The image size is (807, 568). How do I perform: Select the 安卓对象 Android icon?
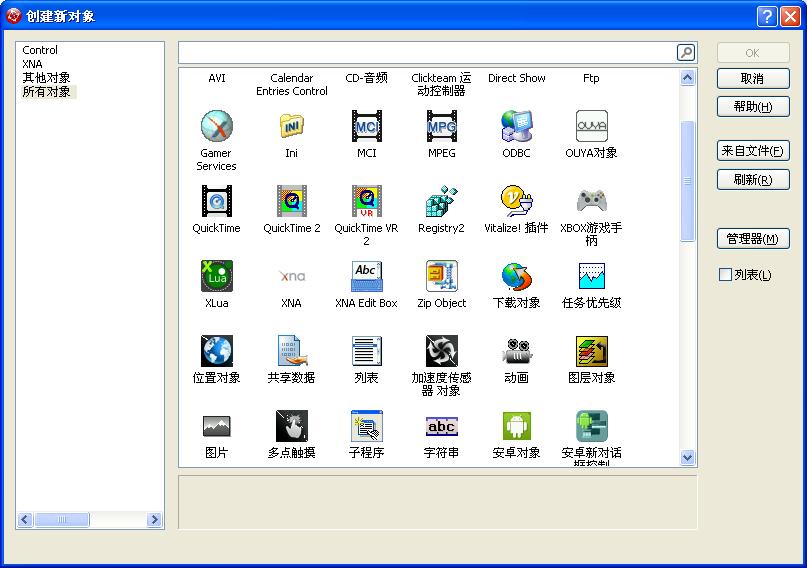click(x=517, y=426)
